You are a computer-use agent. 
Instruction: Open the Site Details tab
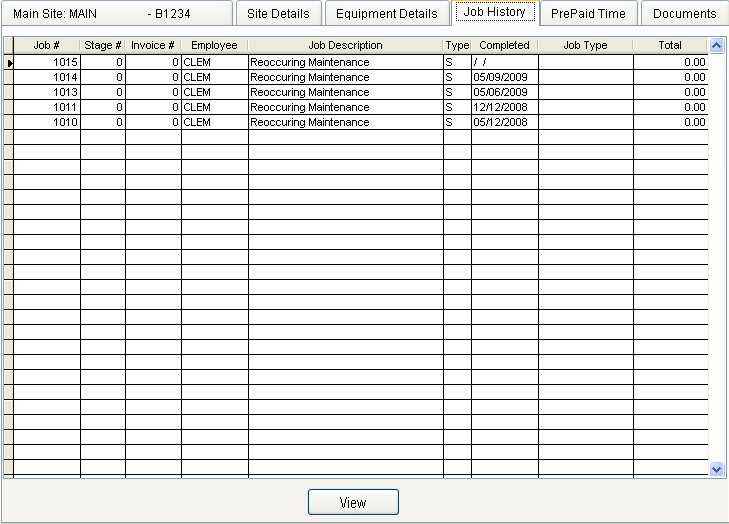tap(278, 13)
